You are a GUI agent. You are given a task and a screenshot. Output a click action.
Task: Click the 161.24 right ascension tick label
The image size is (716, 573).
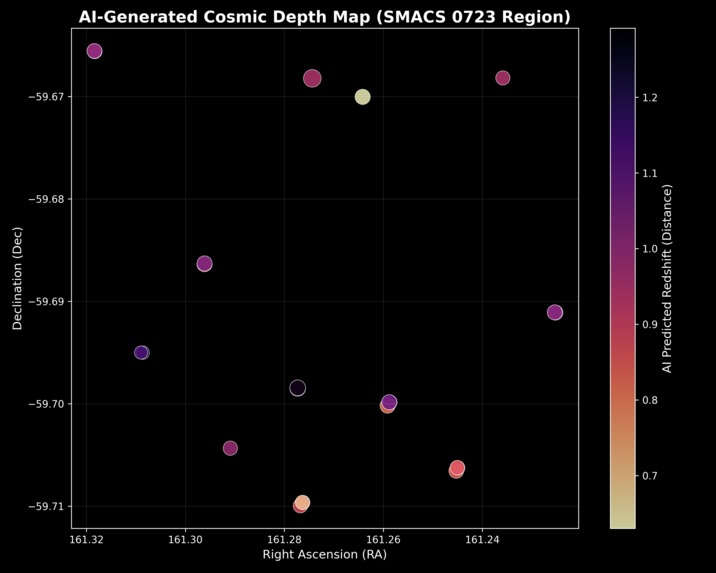[482, 540]
